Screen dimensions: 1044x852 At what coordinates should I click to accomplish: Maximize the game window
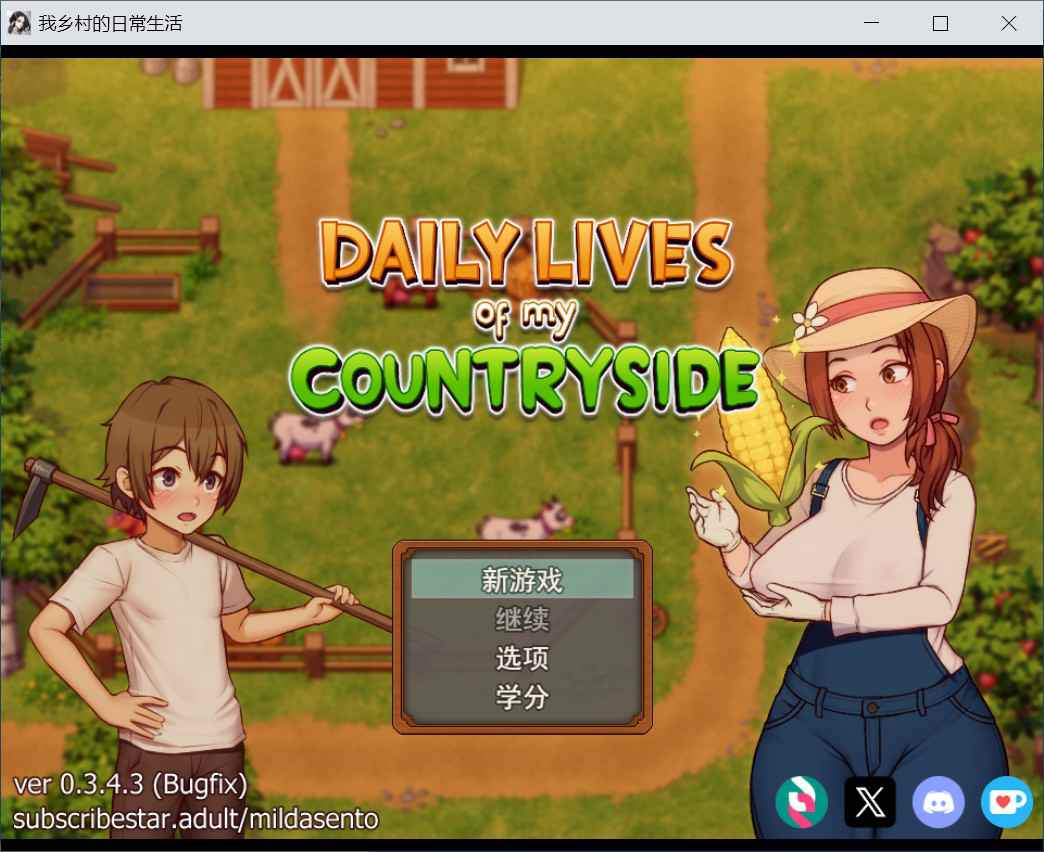point(940,23)
